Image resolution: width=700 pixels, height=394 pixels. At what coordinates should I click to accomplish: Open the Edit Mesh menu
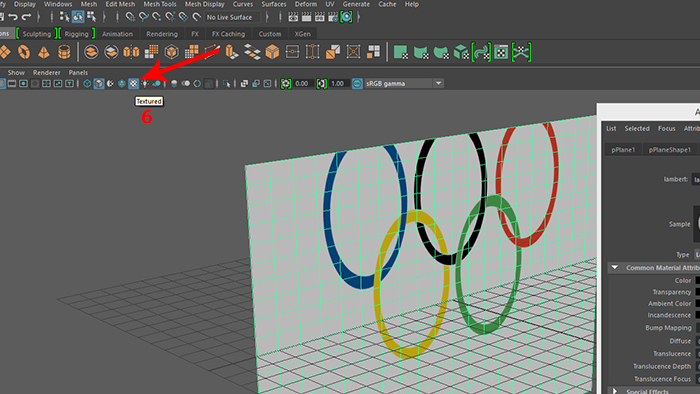[120, 4]
